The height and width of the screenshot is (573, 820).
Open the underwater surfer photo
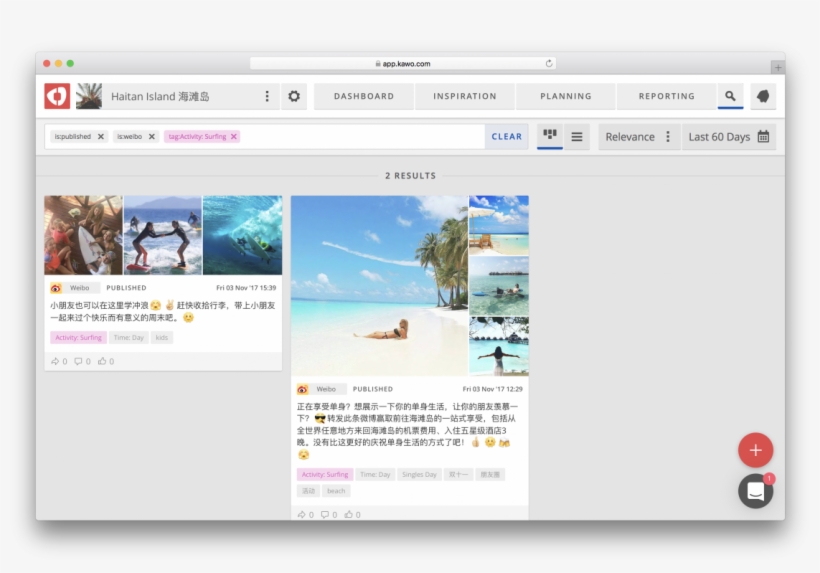pyautogui.click(x=242, y=235)
